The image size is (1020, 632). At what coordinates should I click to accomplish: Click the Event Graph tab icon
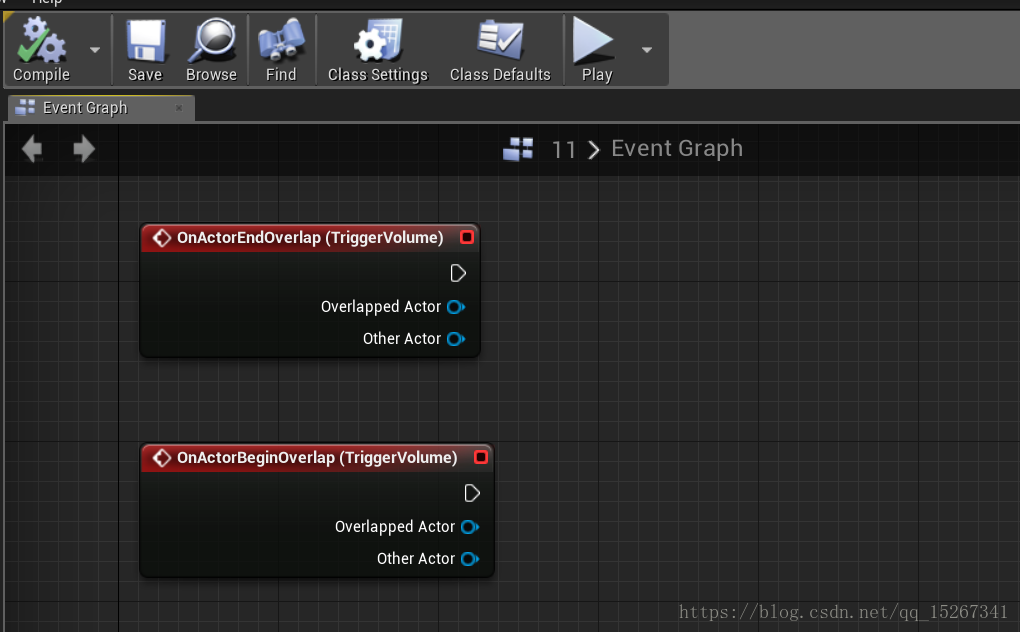pyautogui.click(x=25, y=107)
